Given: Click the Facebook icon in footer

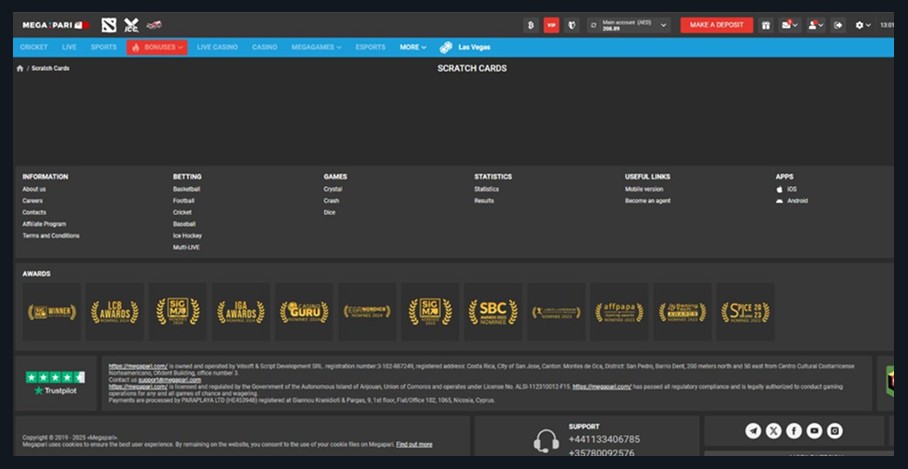Looking at the screenshot, I should coord(794,431).
